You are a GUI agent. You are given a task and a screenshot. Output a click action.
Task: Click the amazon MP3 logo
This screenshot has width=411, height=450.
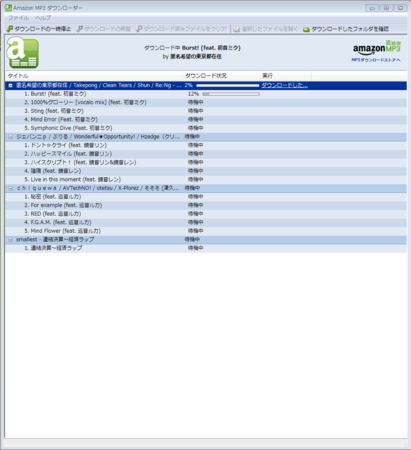pyautogui.click(x=377, y=48)
